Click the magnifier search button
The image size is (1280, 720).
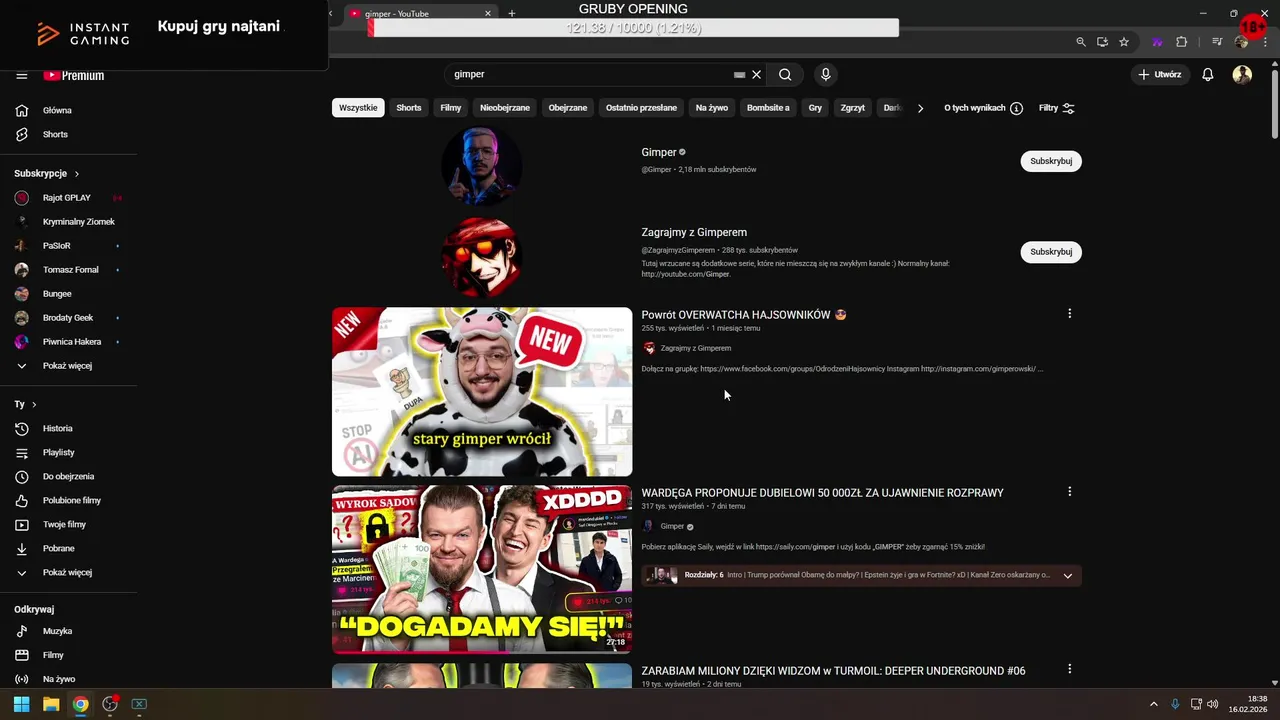click(x=785, y=74)
